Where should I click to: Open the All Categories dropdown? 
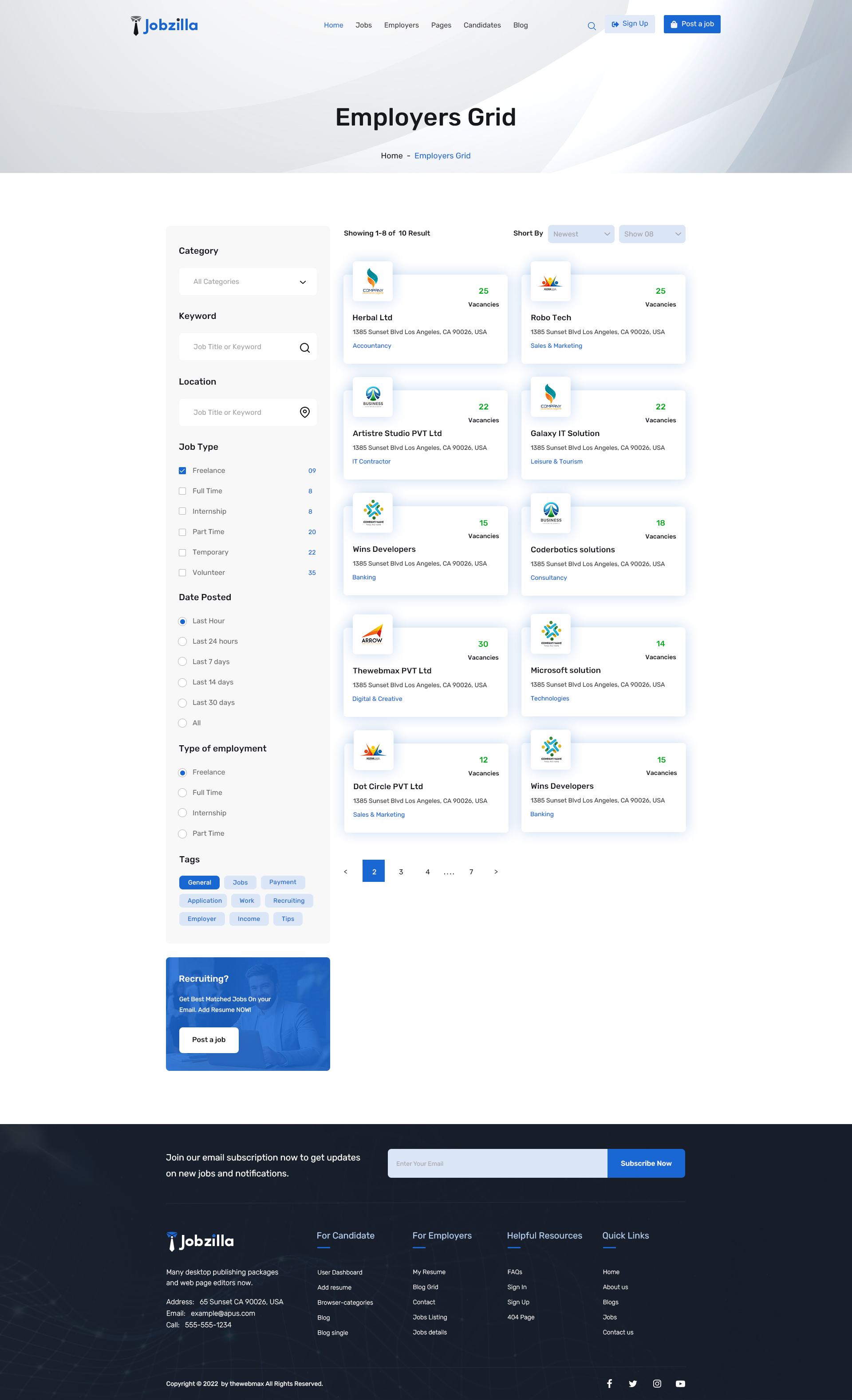248,282
